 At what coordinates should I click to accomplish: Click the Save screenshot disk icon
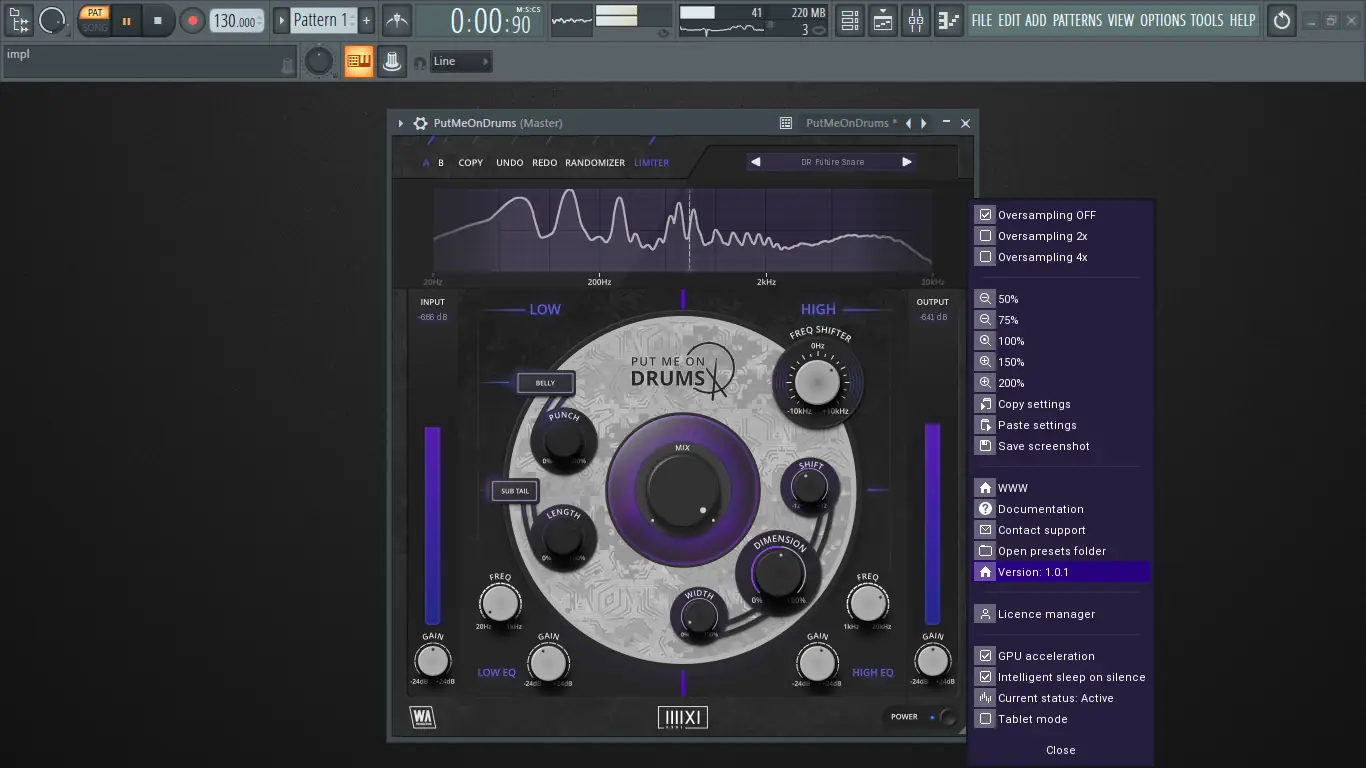[x=986, y=446]
